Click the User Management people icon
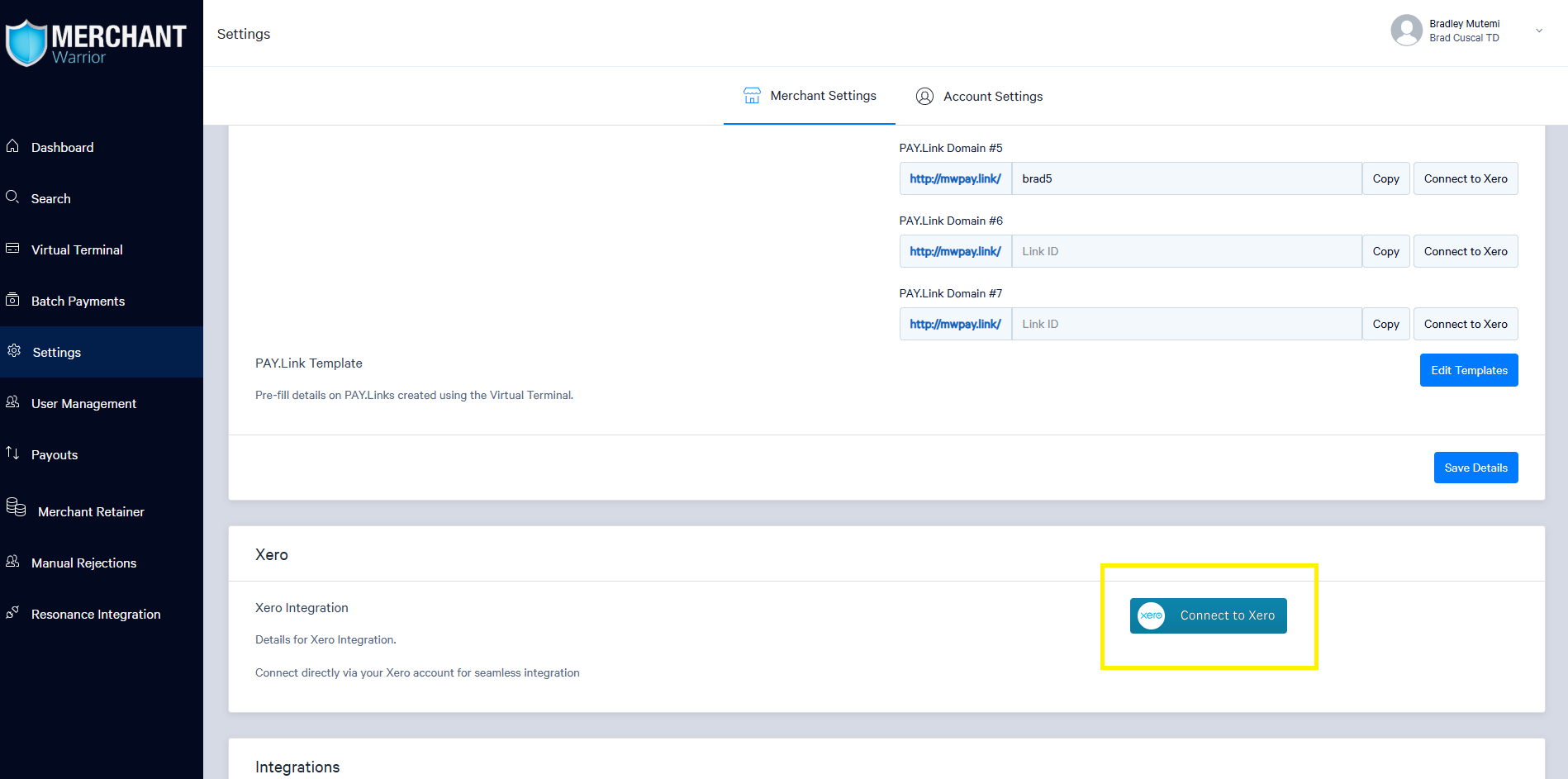Viewport: 1568px width, 779px height. tap(12, 401)
